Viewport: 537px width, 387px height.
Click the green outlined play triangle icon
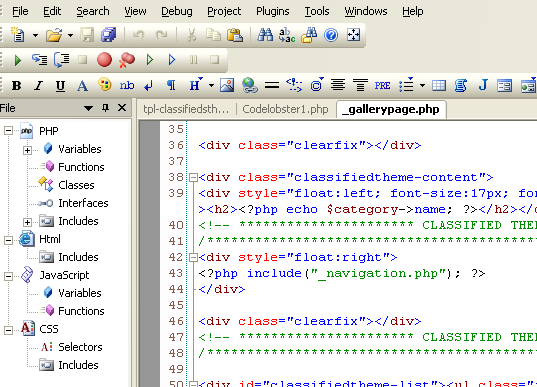(x=150, y=60)
